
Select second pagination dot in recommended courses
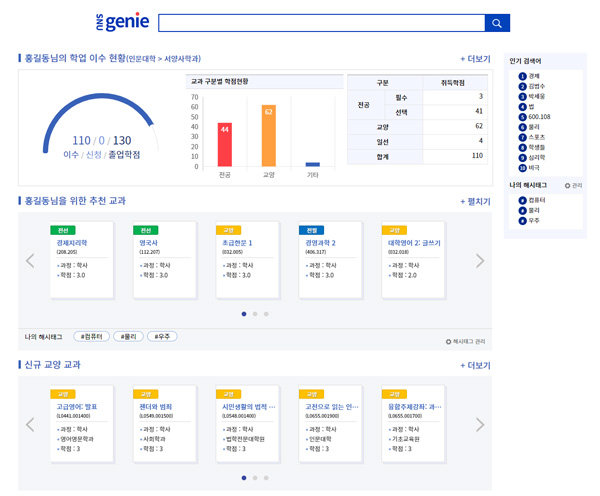[254, 314]
